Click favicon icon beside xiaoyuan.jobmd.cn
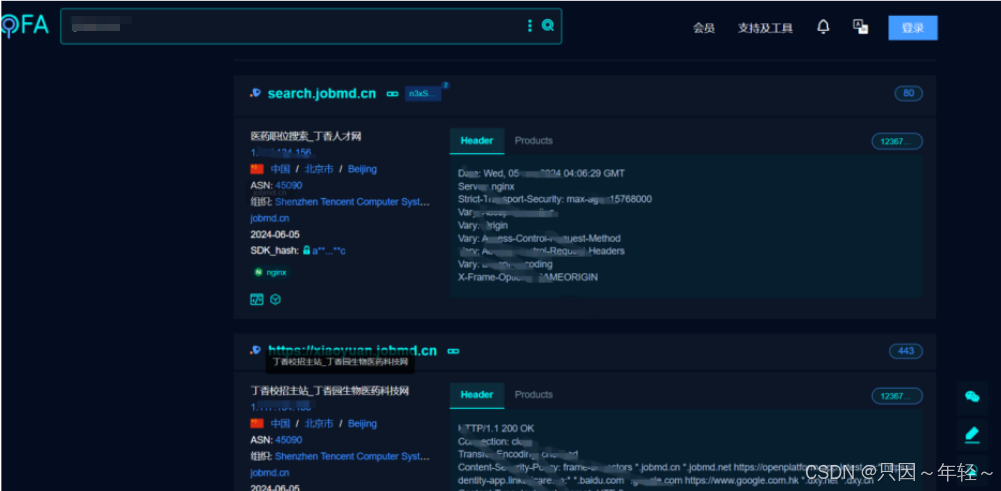Screen dimensions: 1001x491 coord(255,350)
